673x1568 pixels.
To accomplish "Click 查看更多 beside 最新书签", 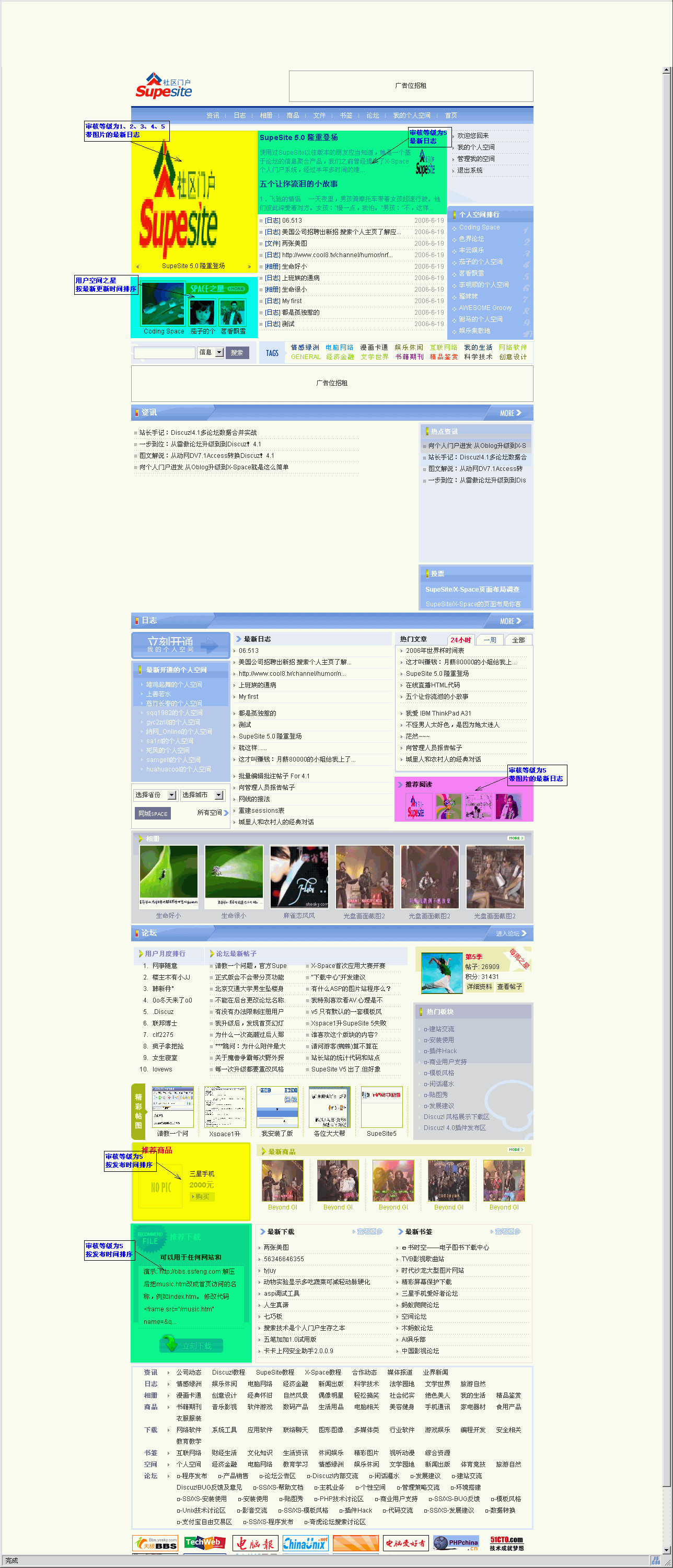I will click(x=506, y=1231).
